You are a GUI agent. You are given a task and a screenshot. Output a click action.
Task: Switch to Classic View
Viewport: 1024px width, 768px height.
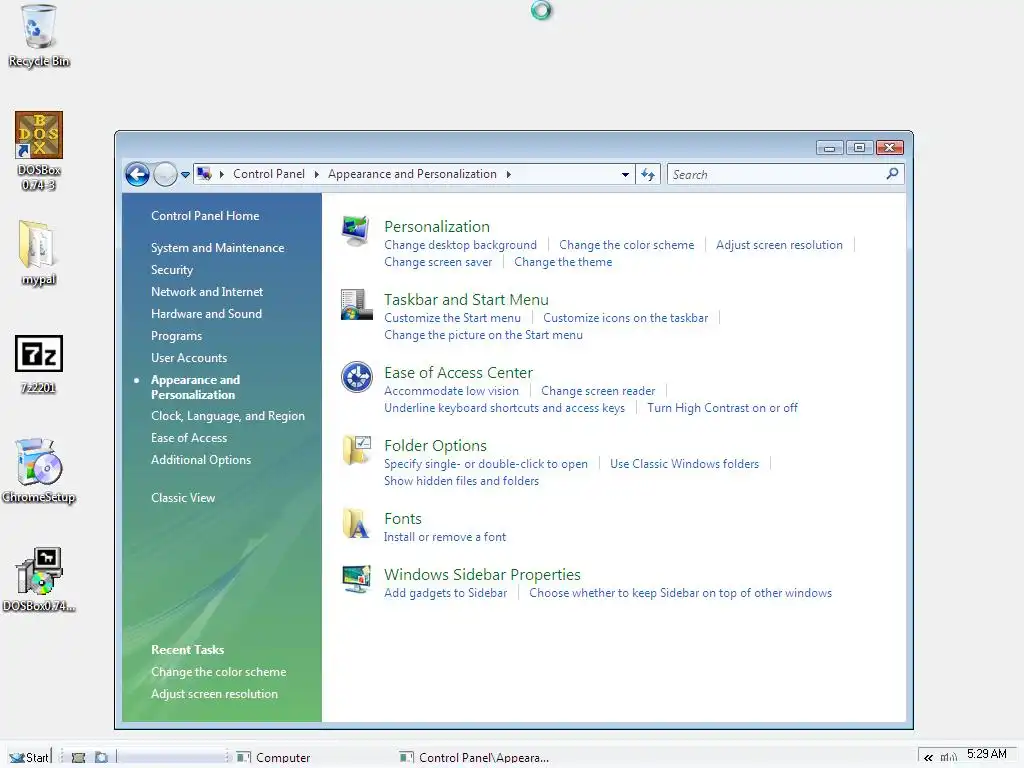[x=183, y=498]
